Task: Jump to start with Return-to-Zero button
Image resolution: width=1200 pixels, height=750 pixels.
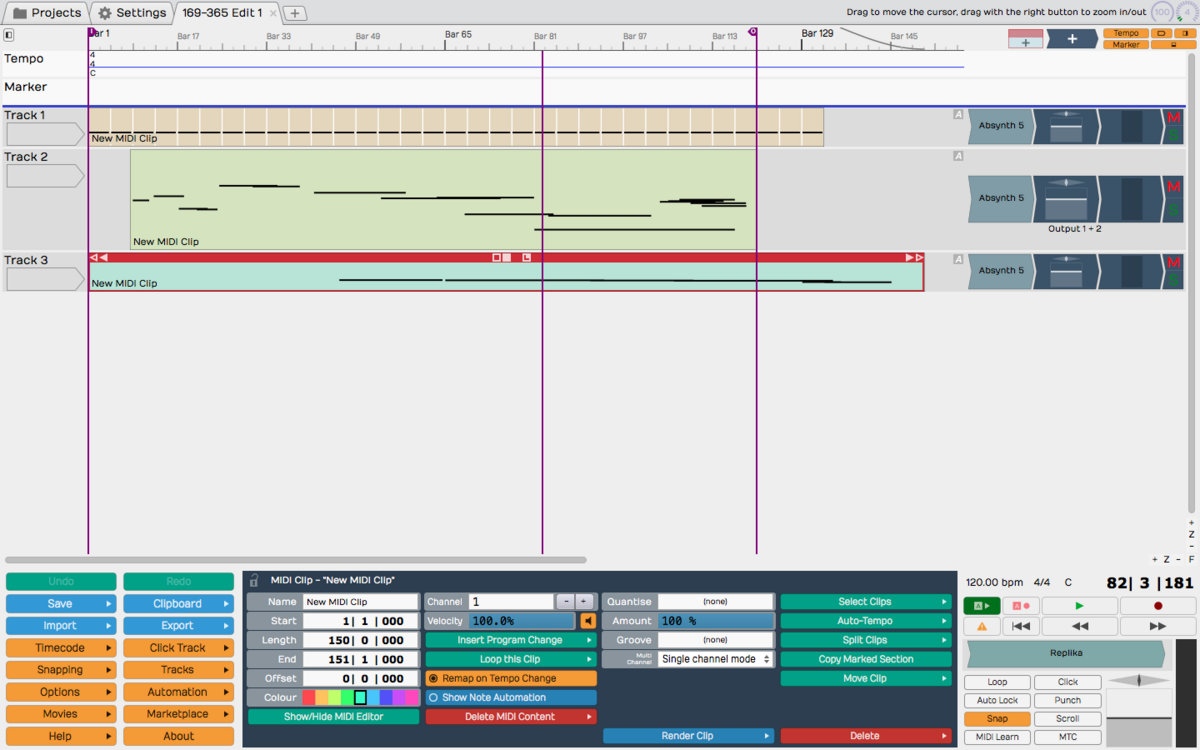Action: coord(1020,626)
